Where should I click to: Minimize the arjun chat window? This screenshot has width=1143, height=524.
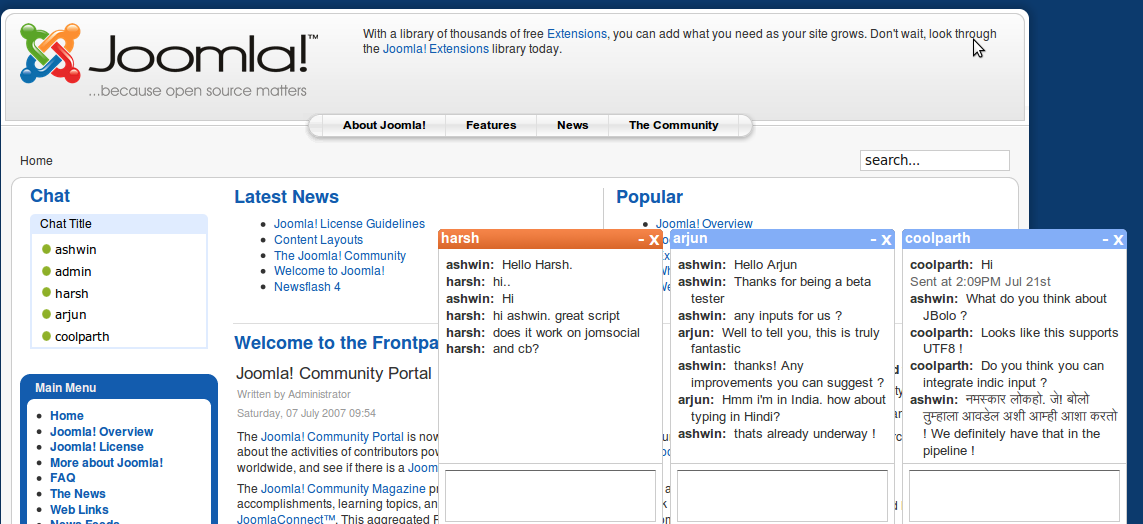coord(873,240)
